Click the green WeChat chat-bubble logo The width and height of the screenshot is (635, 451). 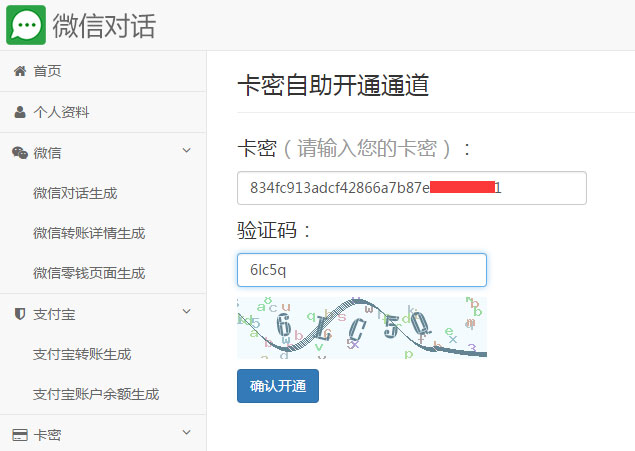(x=26, y=25)
